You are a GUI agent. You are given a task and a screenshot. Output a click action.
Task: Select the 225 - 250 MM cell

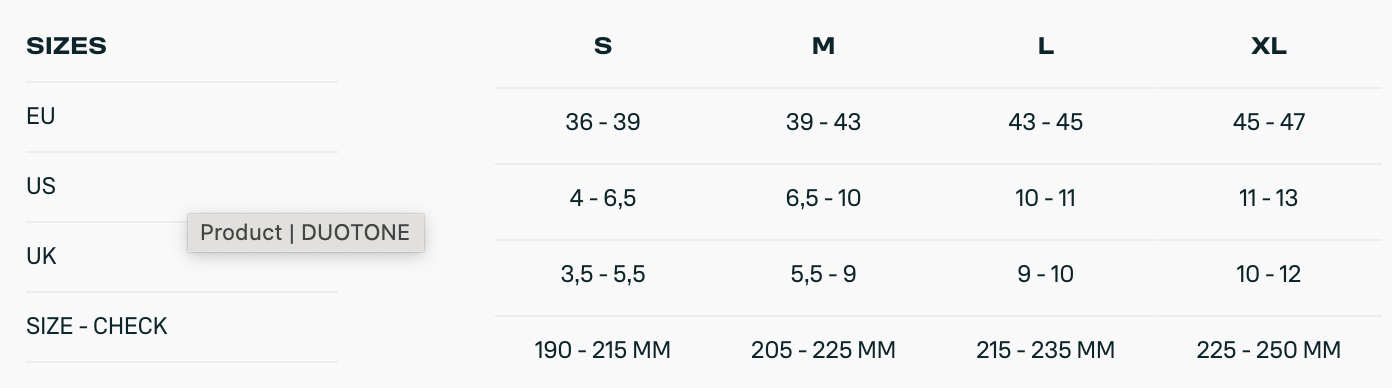[1269, 350]
